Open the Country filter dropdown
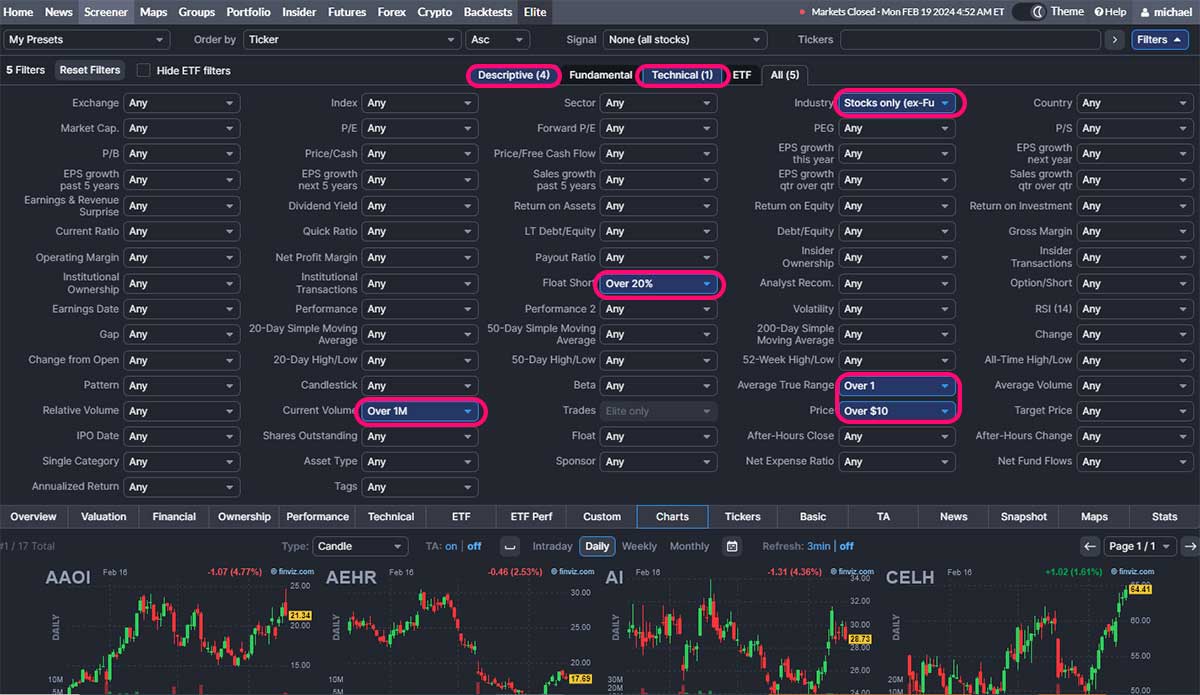Image resolution: width=1200 pixels, height=695 pixels. (1135, 103)
